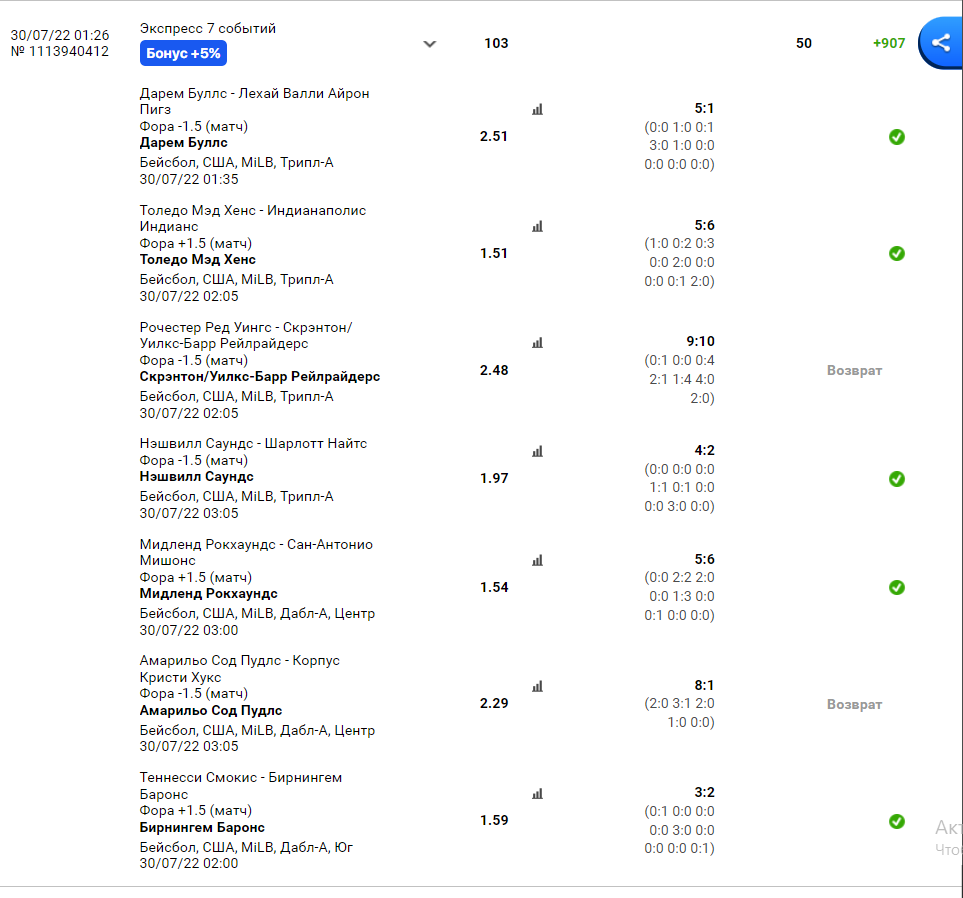Viewport: 963px width, 898px height.
Task: Open statistics icon for Амарильо Сод Пудлс match
Action: pos(537,686)
